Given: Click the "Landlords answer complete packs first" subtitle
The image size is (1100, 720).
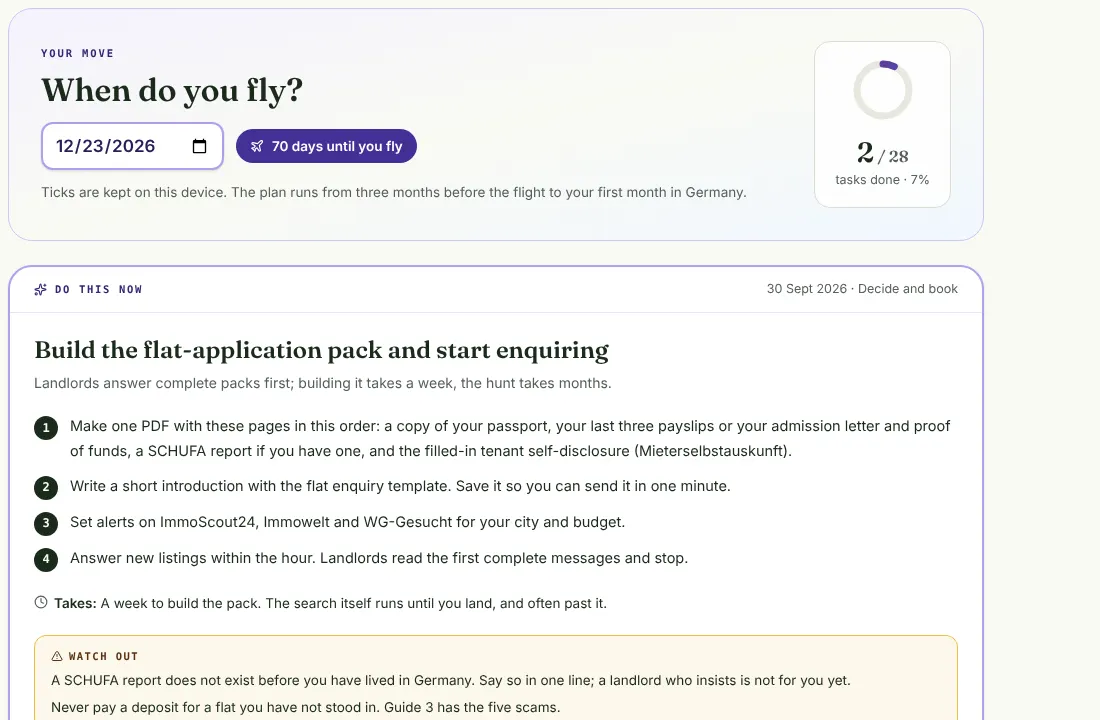Looking at the screenshot, I should (x=323, y=383).
